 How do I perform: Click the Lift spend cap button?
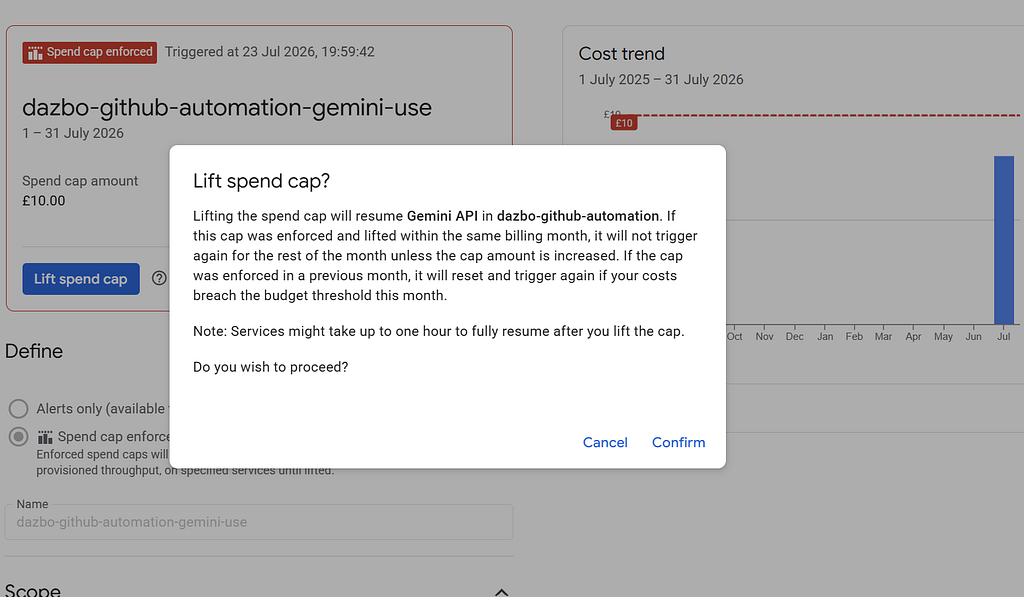tap(81, 279)
